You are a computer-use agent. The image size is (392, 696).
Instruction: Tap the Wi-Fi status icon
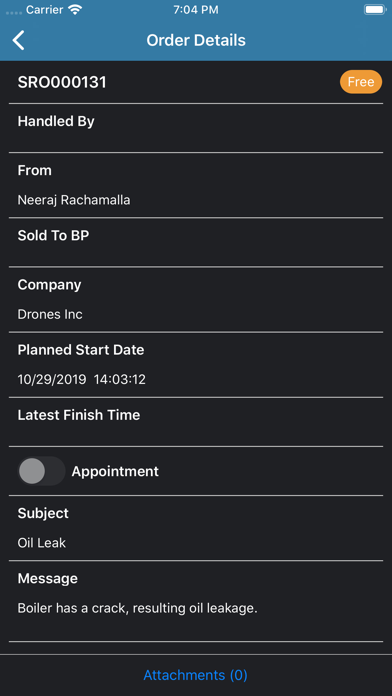[x=76, y=10]
